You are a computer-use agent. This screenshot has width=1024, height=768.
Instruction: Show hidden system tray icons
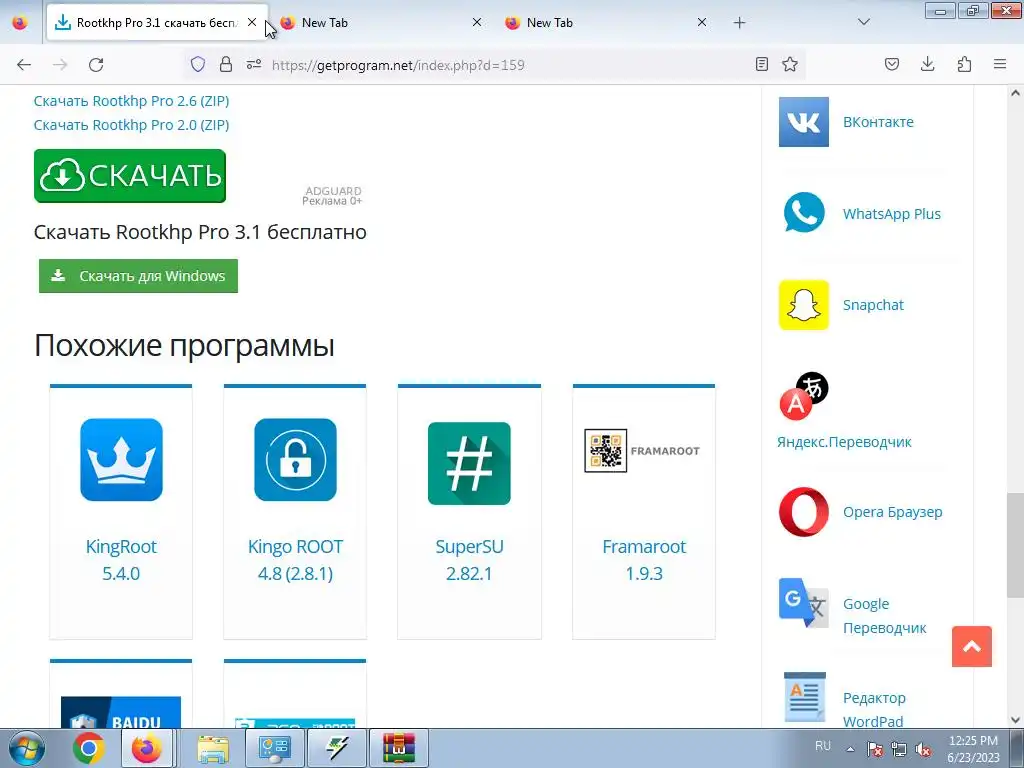[x=850, y=749]
